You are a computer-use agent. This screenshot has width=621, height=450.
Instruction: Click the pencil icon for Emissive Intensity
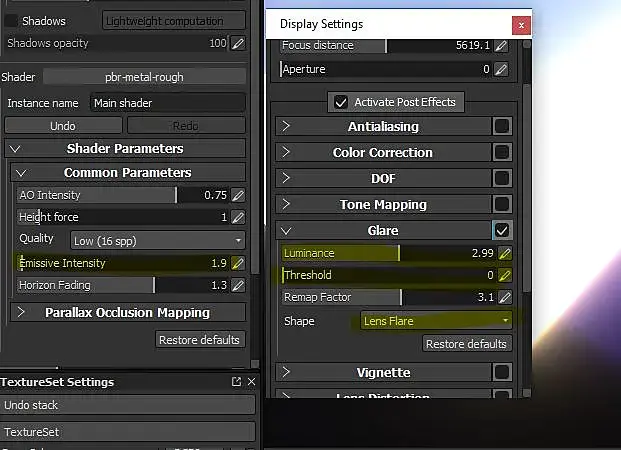tap(238, 263)
